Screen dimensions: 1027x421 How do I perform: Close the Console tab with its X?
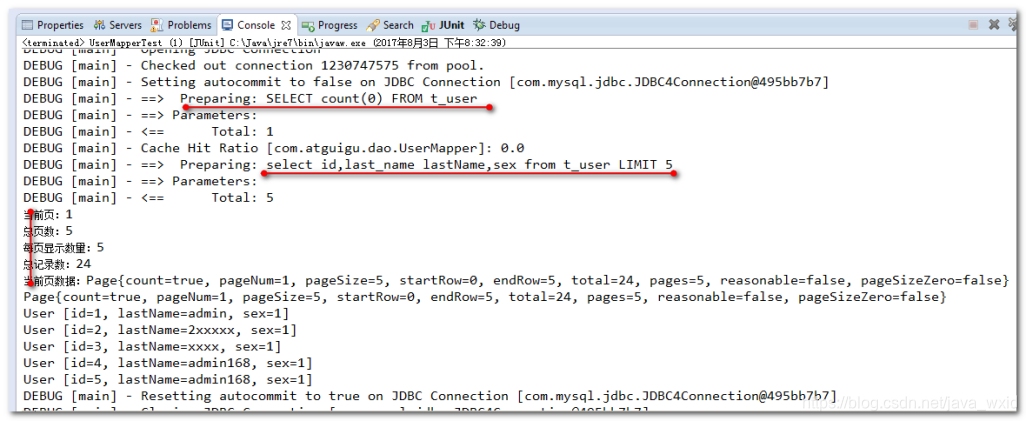[286, 26]
